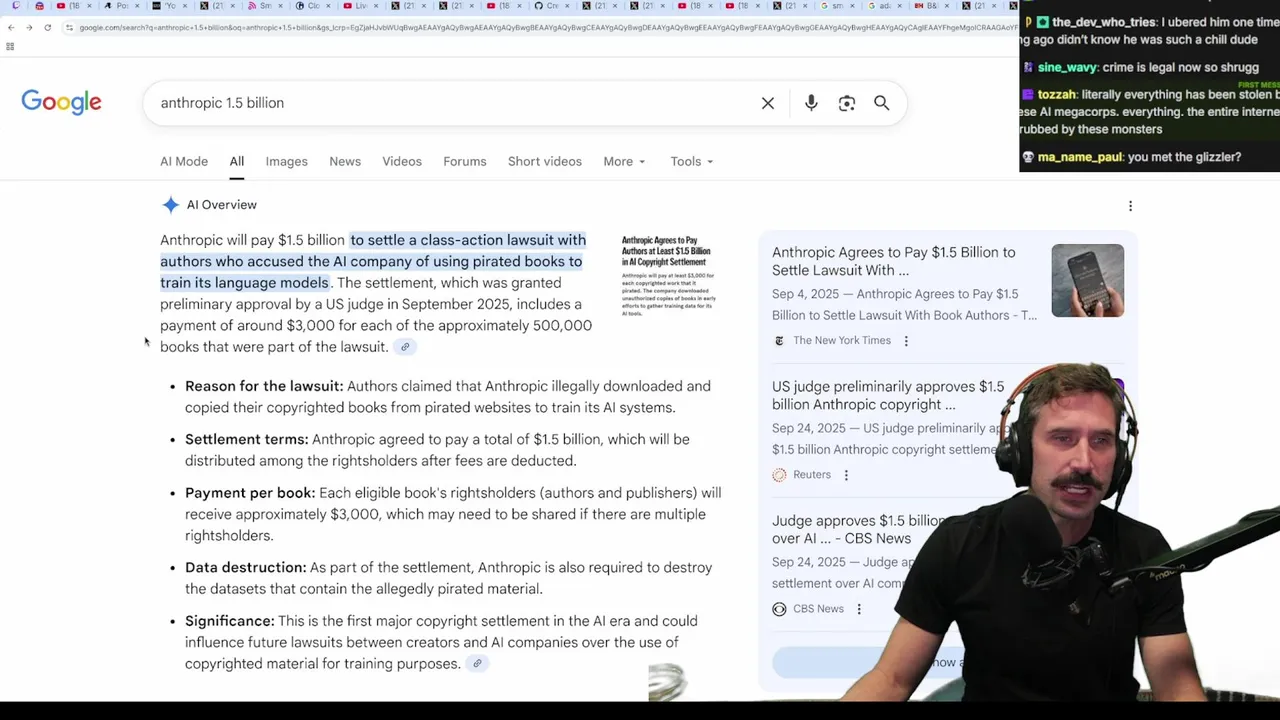
Task: Switch to Short videos tab
Action: click(x=544, y=161)
